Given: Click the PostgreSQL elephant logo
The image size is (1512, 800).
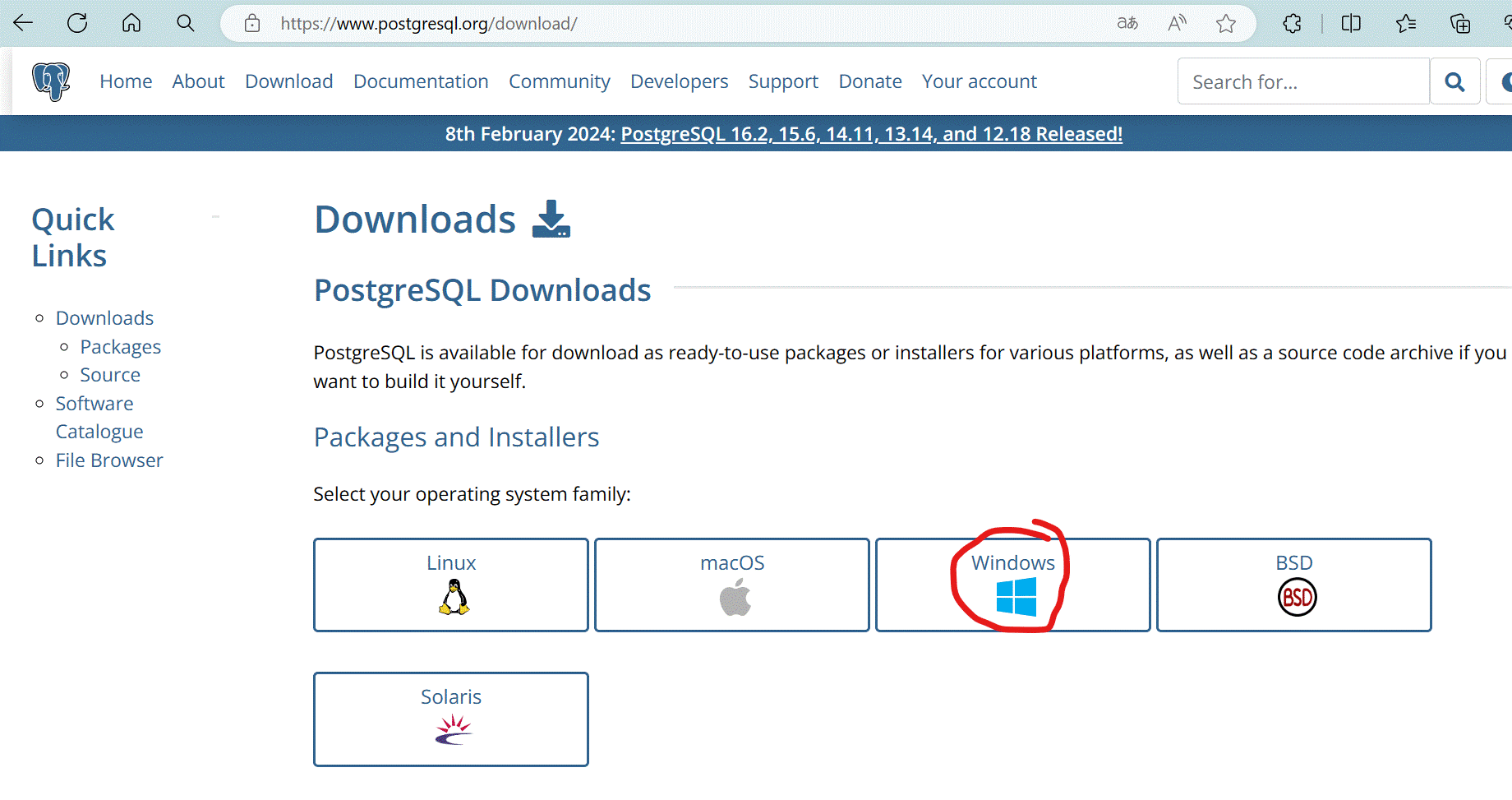Looking at the screenshot, I should coord(51,81).
